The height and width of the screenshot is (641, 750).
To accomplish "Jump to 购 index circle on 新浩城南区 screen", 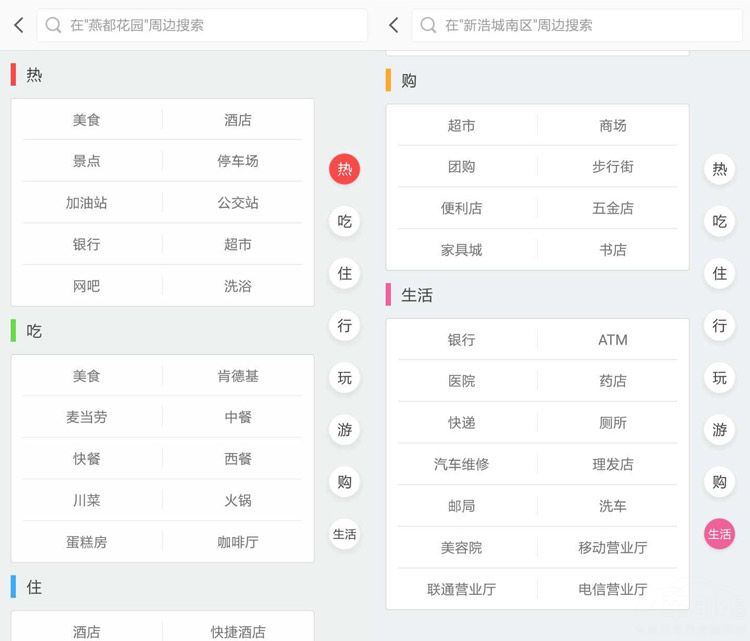I will pos(719,482).
